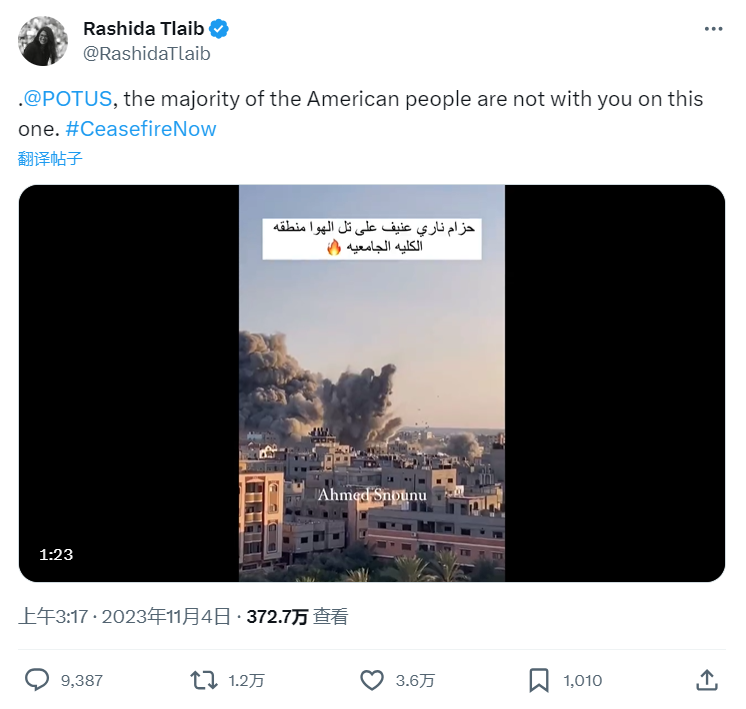Click the post timestamp 上午3:17 · 2023年11月4日
Screen dimensions: 746x709
click(125, 617)
